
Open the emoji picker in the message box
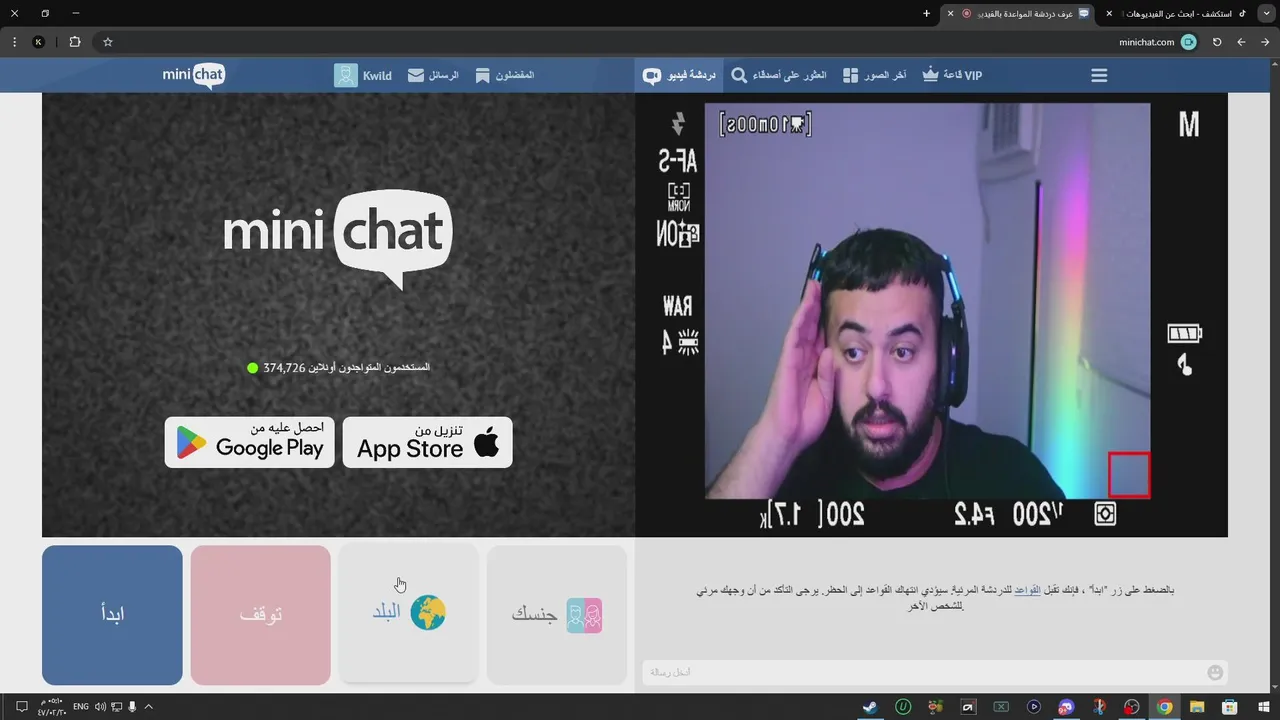(x=1215, y=672)
